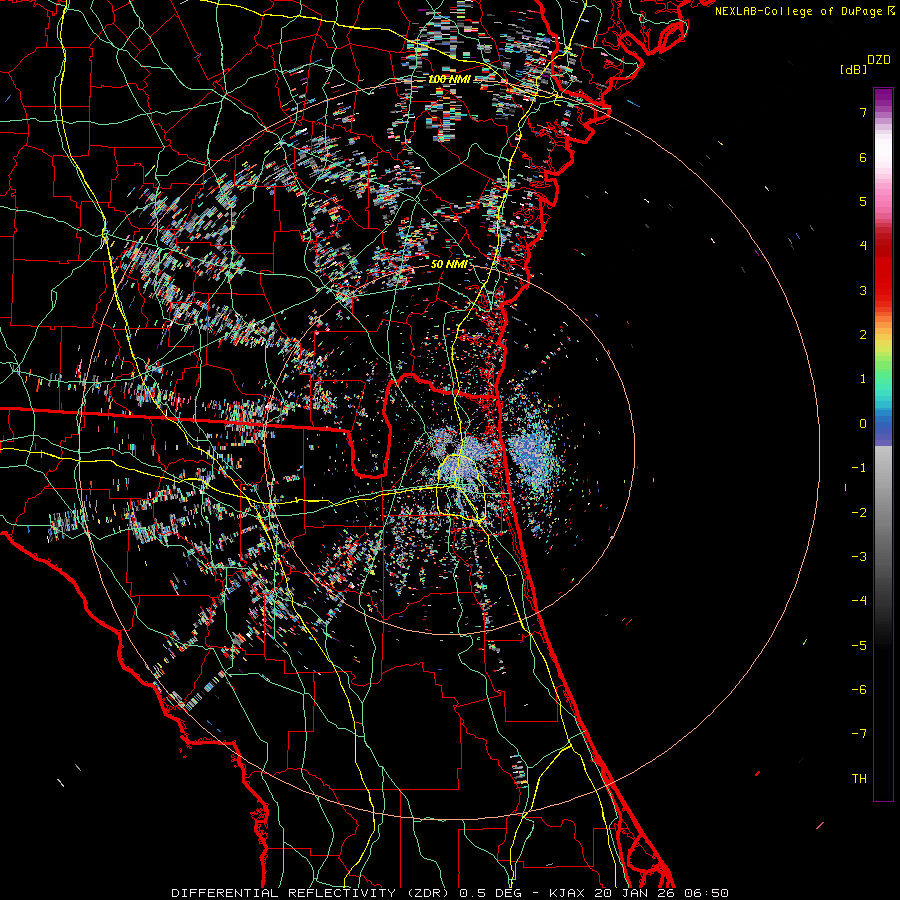Click the -1 value on the color scale
Image resolution: width=900 pixels, height=900 pixels.
pyautogui.click(x=859, y=468)
